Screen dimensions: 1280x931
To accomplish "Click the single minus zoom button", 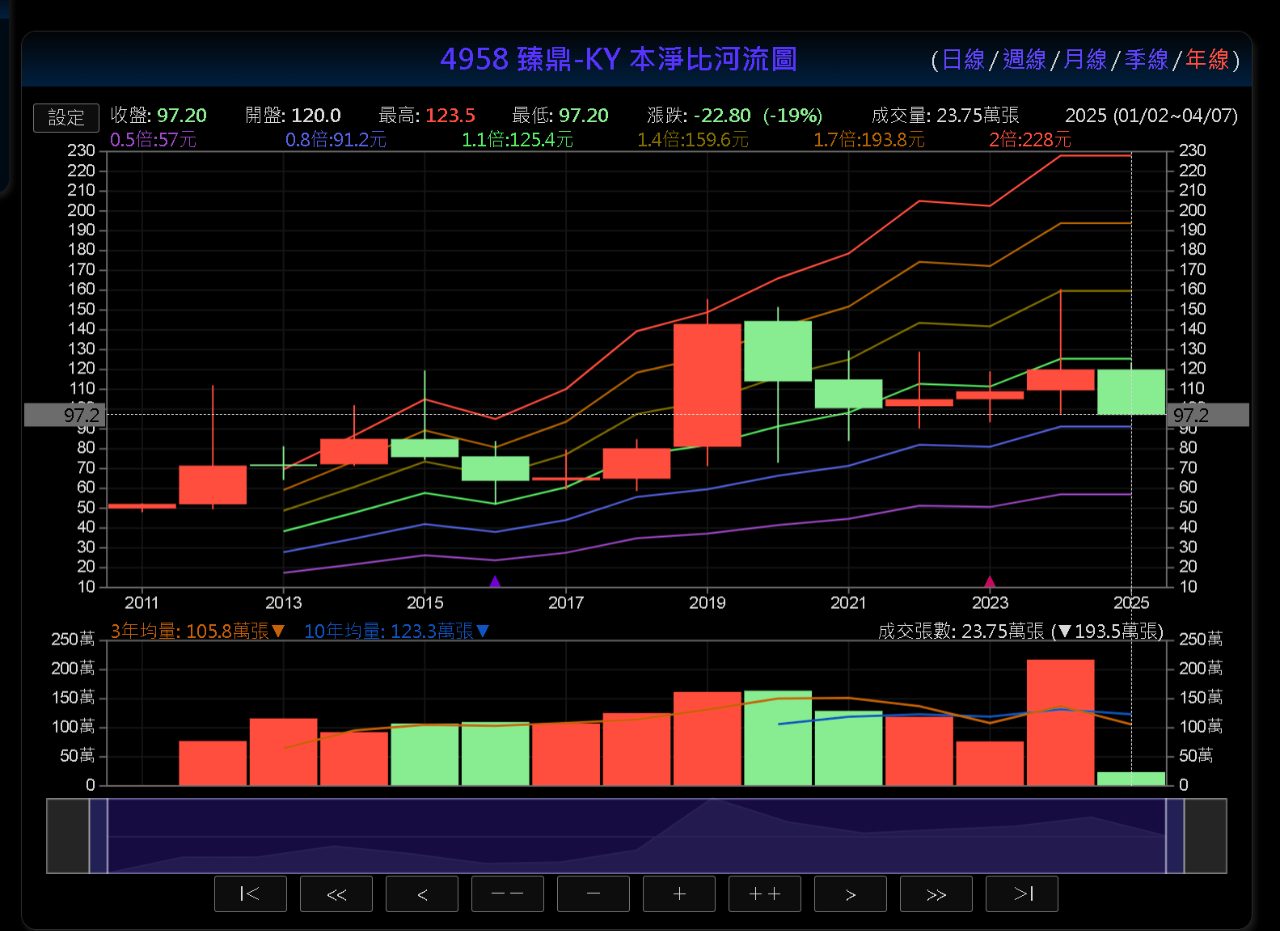I will coord(593,894).
